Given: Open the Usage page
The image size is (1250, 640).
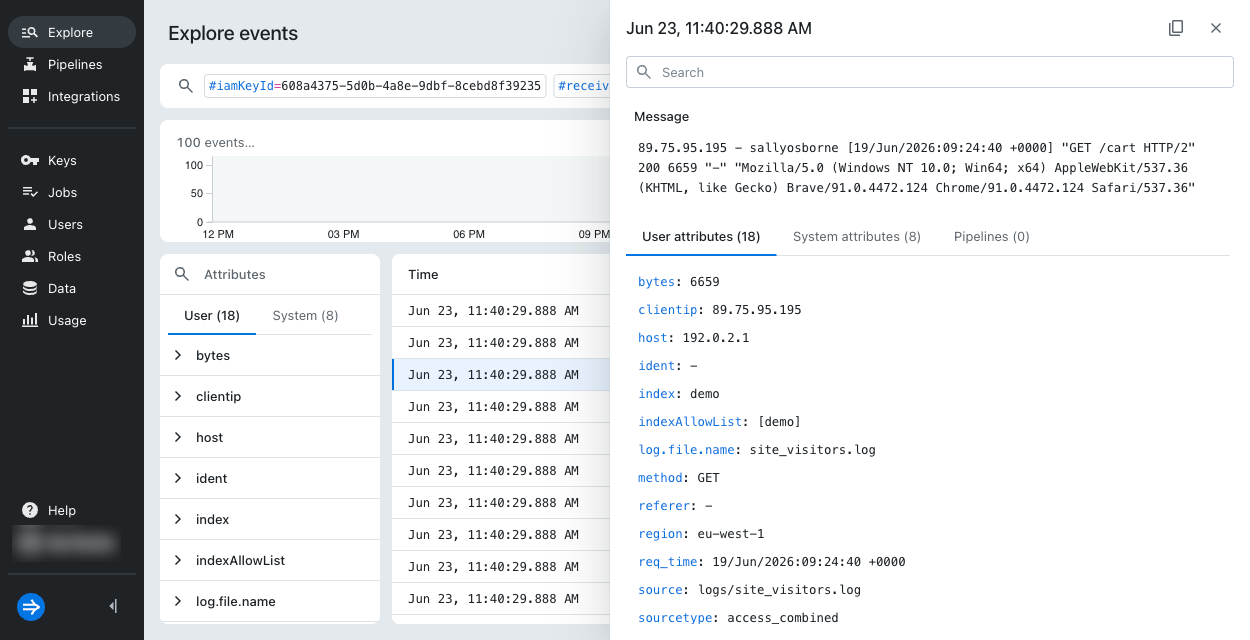Looking at the screenshot, I should pos(72,320).
